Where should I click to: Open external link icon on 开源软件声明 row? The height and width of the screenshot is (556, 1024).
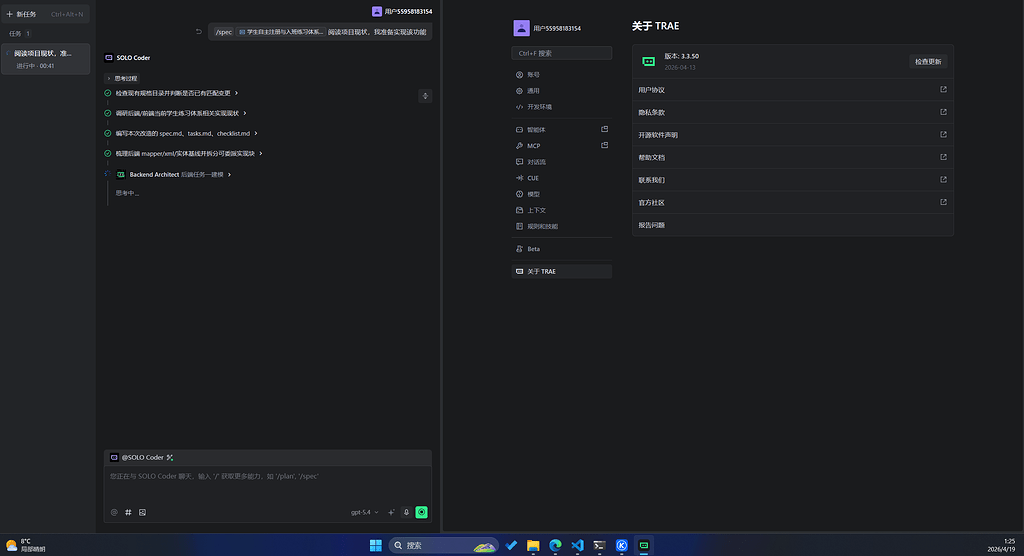(x=943, y=135)
